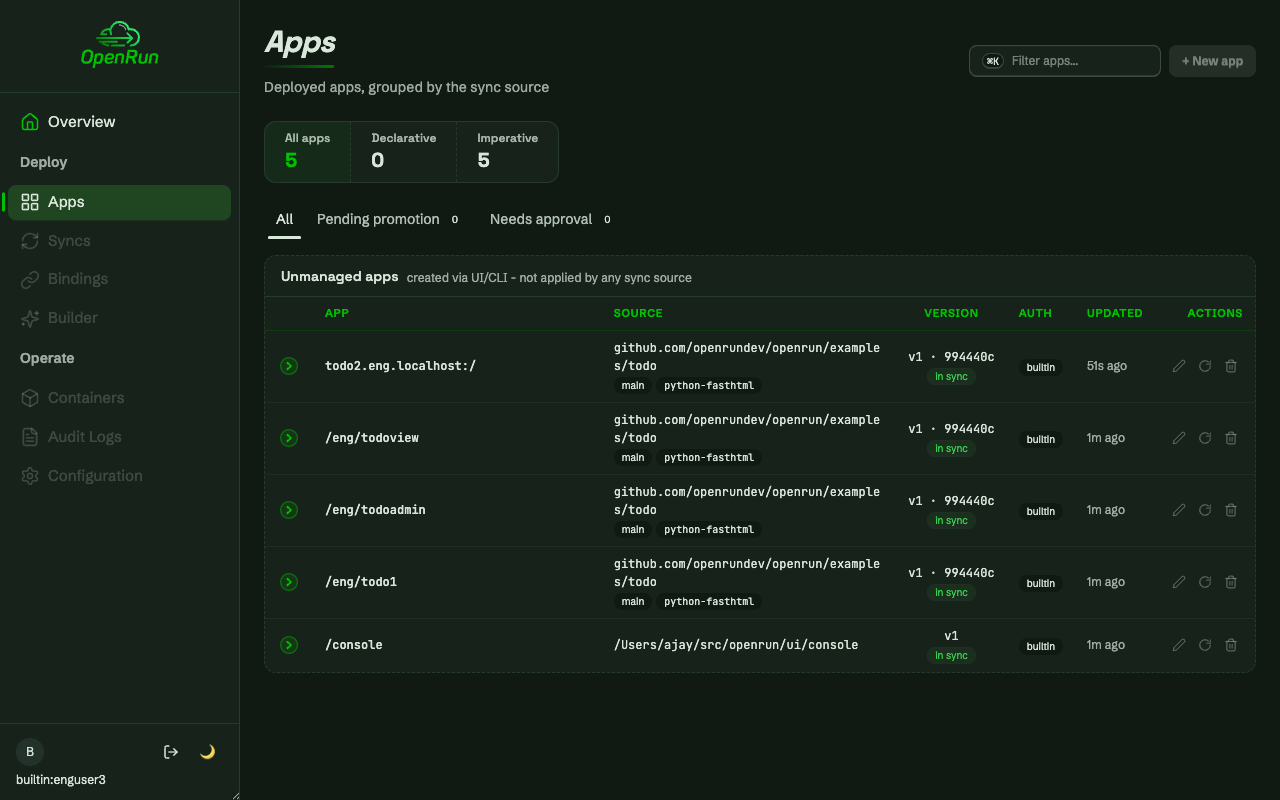
Task: Reload the /console app
Action: (x=1205, y=645)
